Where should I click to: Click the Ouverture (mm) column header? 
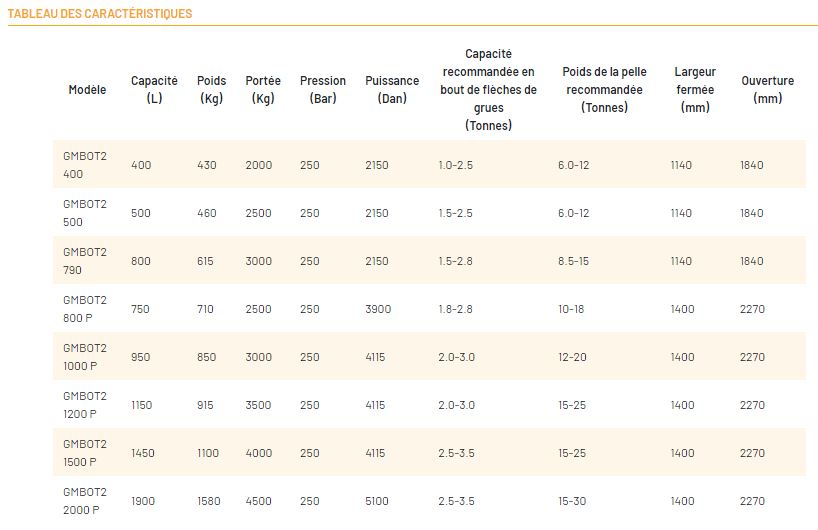(768, 90)
